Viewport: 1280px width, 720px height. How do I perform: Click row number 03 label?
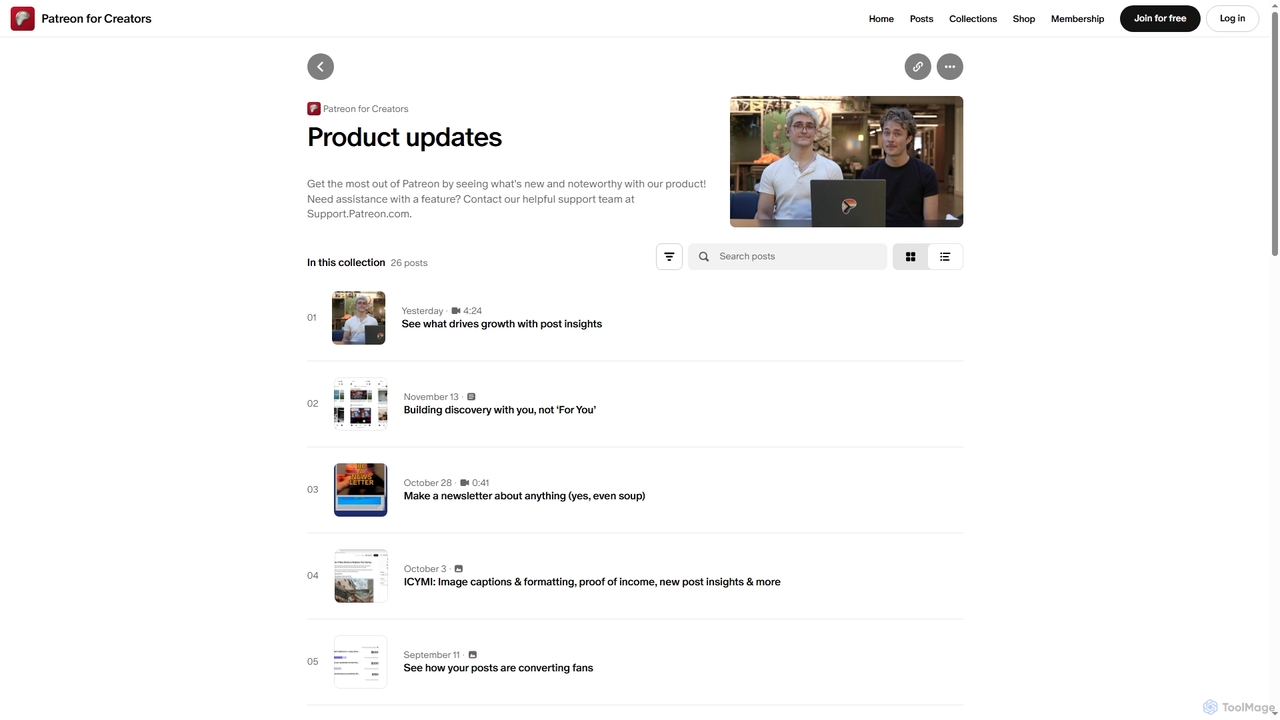click(x=313, y=490)
